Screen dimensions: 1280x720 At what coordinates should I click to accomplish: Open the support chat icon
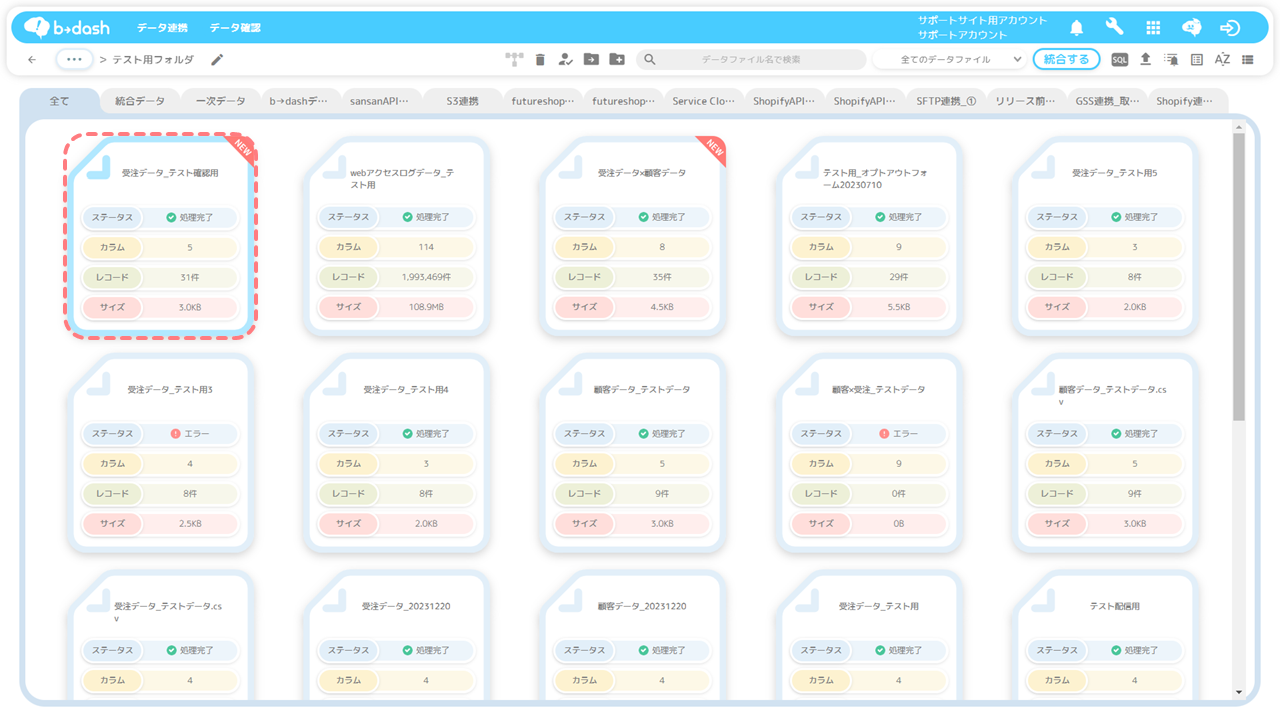[x=1192, y=27]
